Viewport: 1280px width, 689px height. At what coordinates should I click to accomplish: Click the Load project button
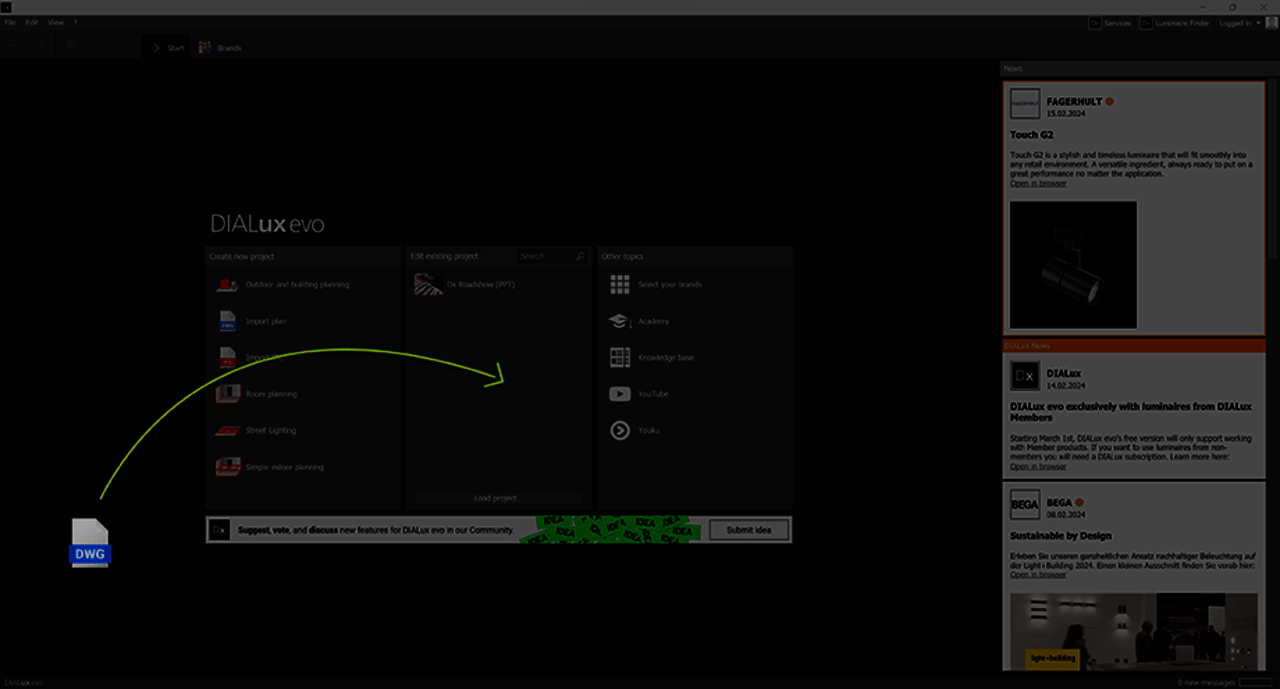498,498
